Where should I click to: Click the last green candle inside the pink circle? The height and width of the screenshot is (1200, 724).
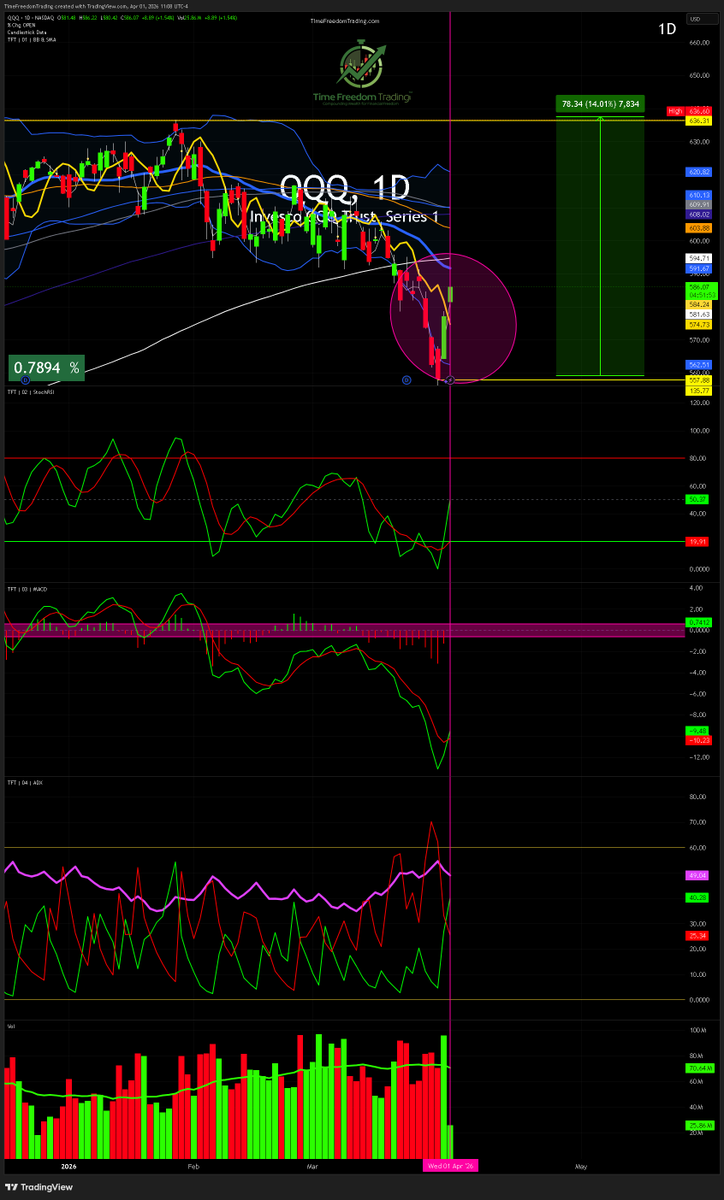(452, 296)
